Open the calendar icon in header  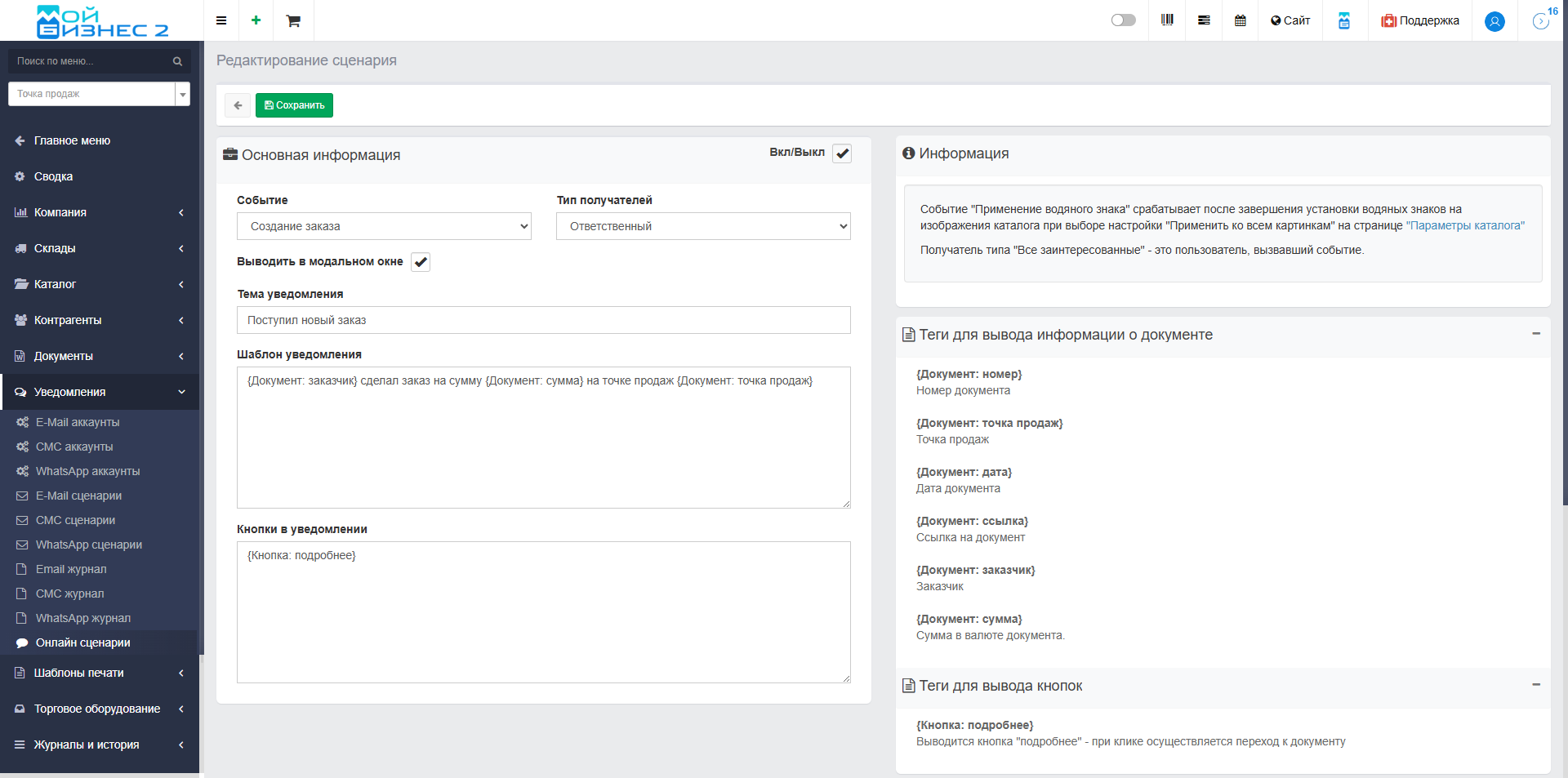point(1241,20)
